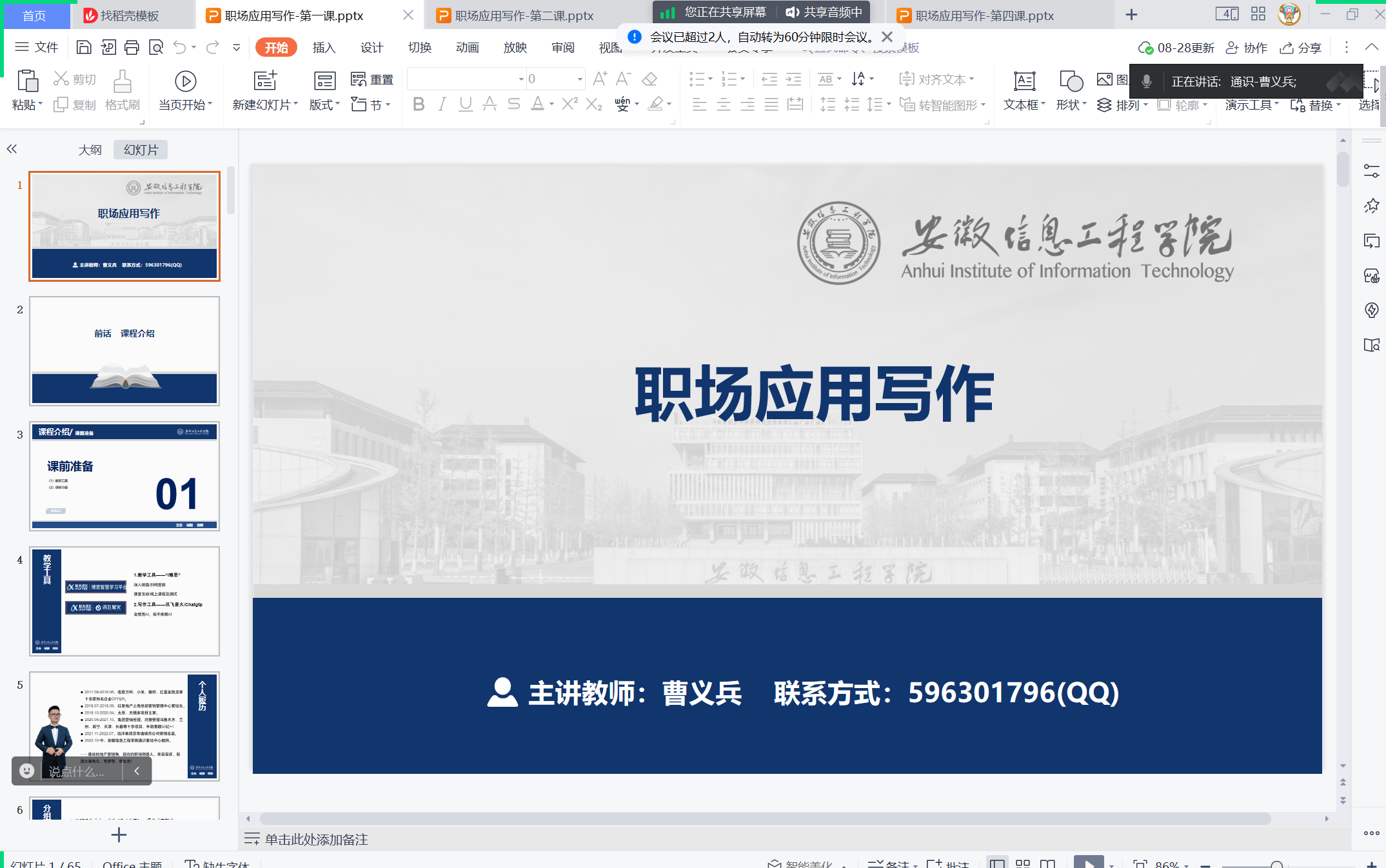1386x868 pixels.
Task: Go to the Home (首页) tab button
Action: [35, 15]
